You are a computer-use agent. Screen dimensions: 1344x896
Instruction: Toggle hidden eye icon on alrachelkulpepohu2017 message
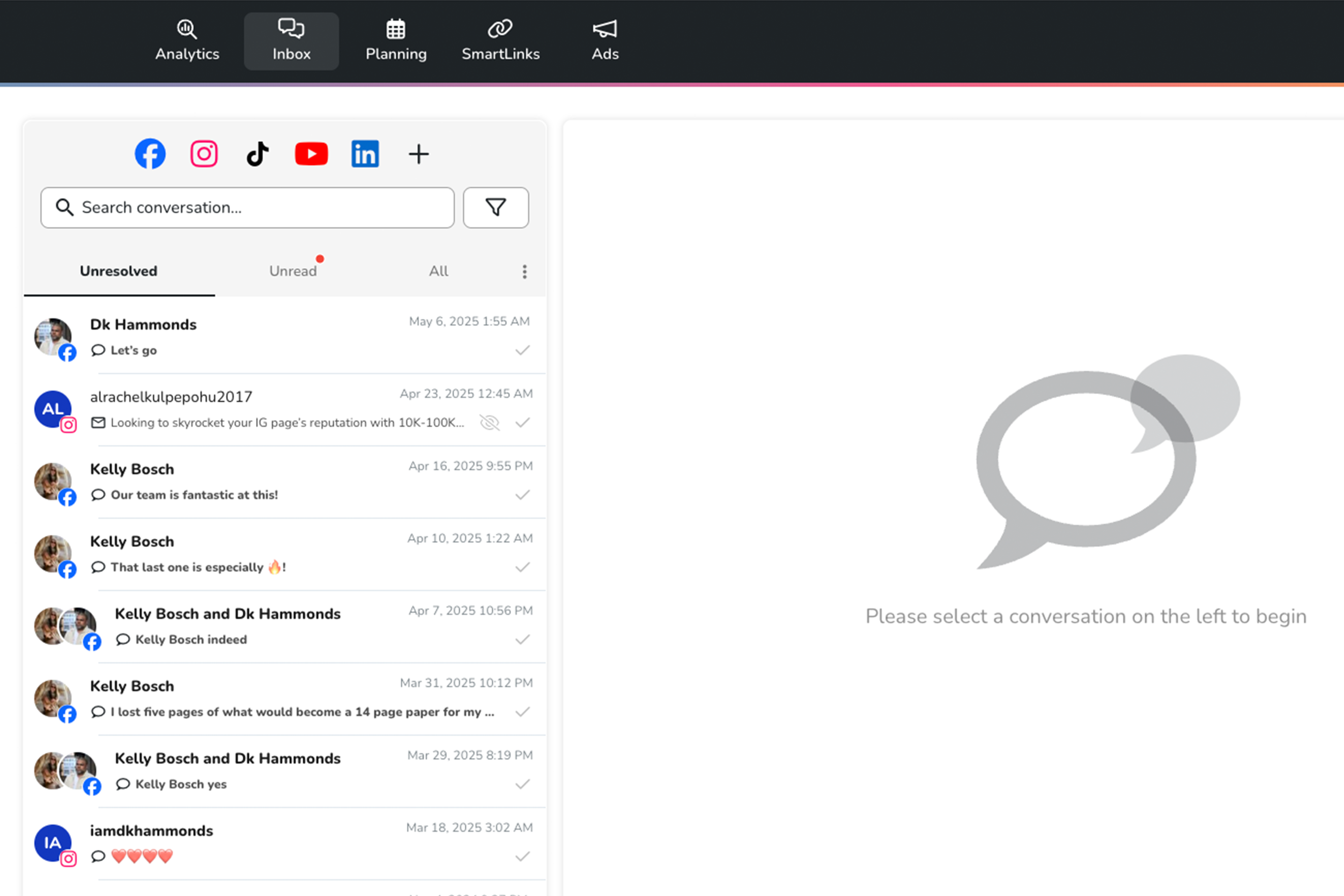tap(490, 423)
